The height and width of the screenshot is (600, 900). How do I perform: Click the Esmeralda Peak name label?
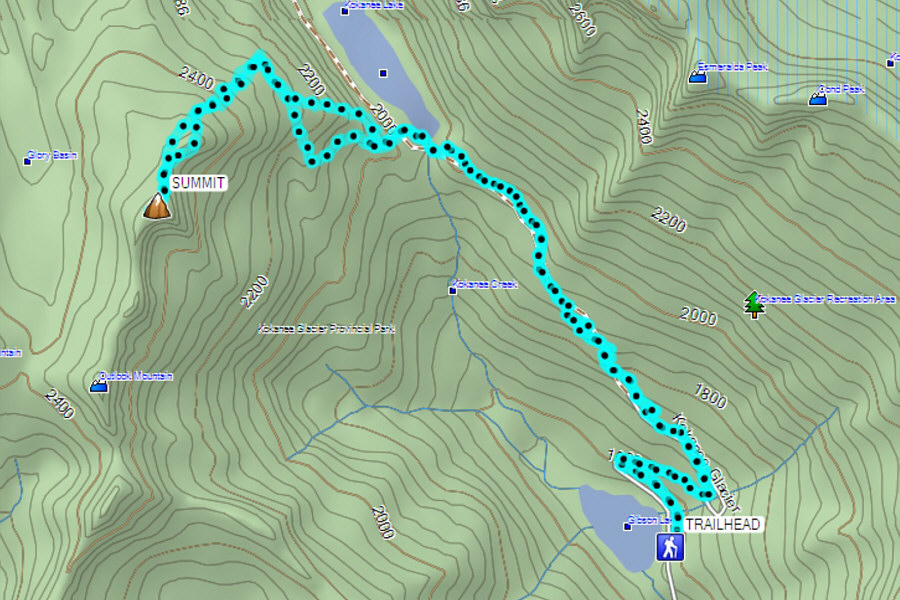coord(732,67)
